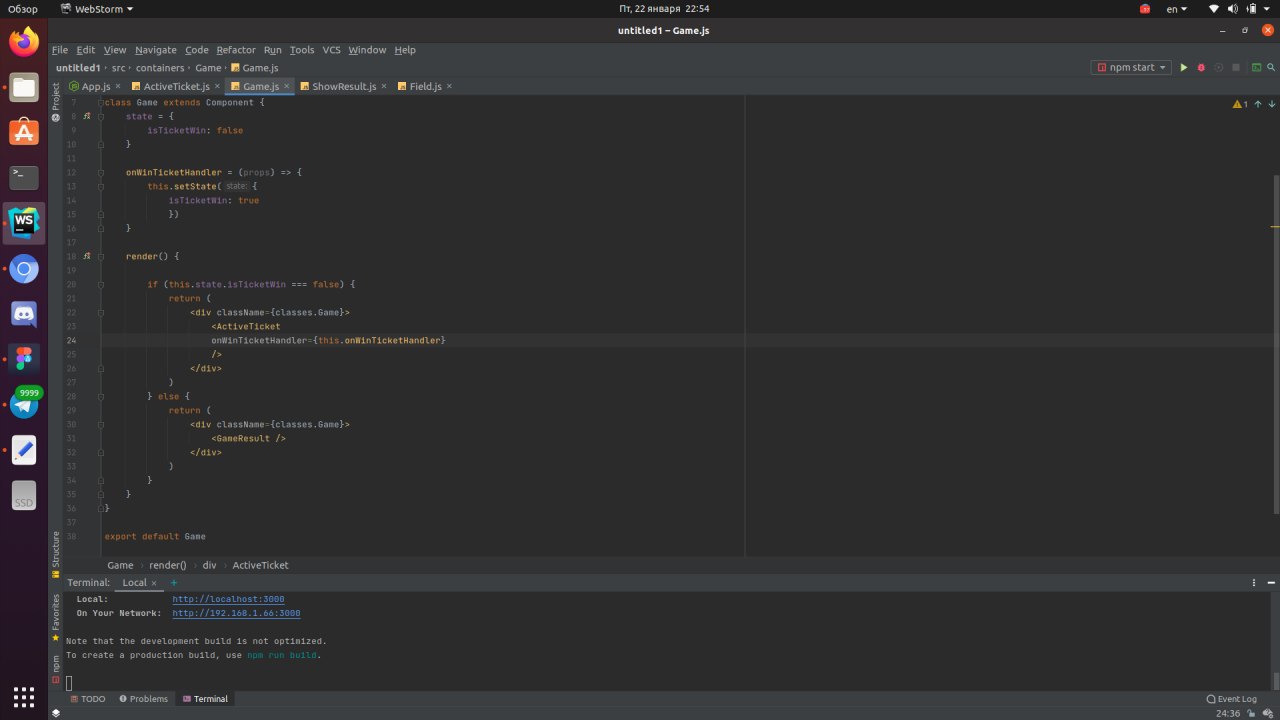
Task: Open the en keyboard layout dropdown
Action: point(1177,9)
